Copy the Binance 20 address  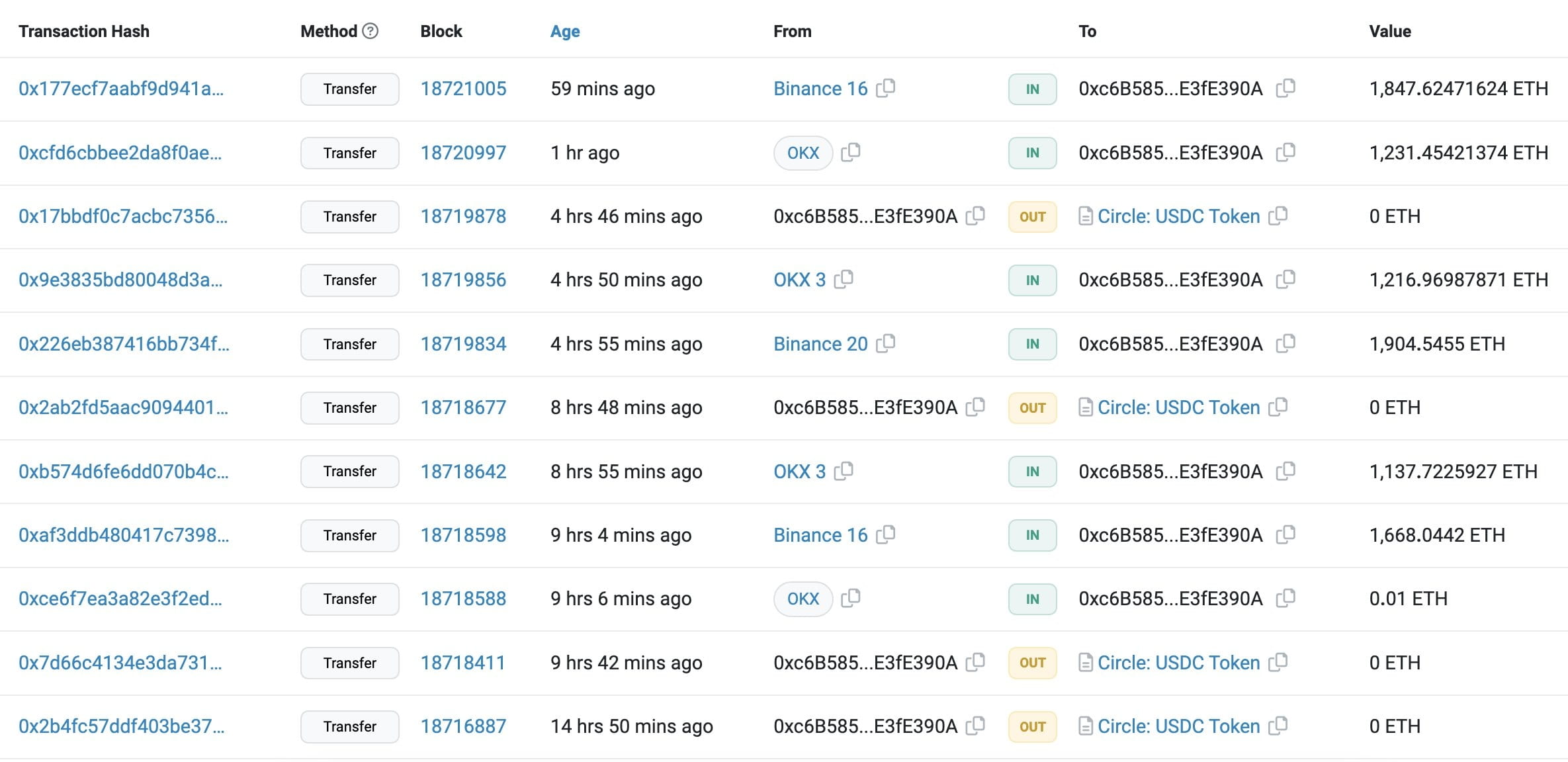[885, 343]
